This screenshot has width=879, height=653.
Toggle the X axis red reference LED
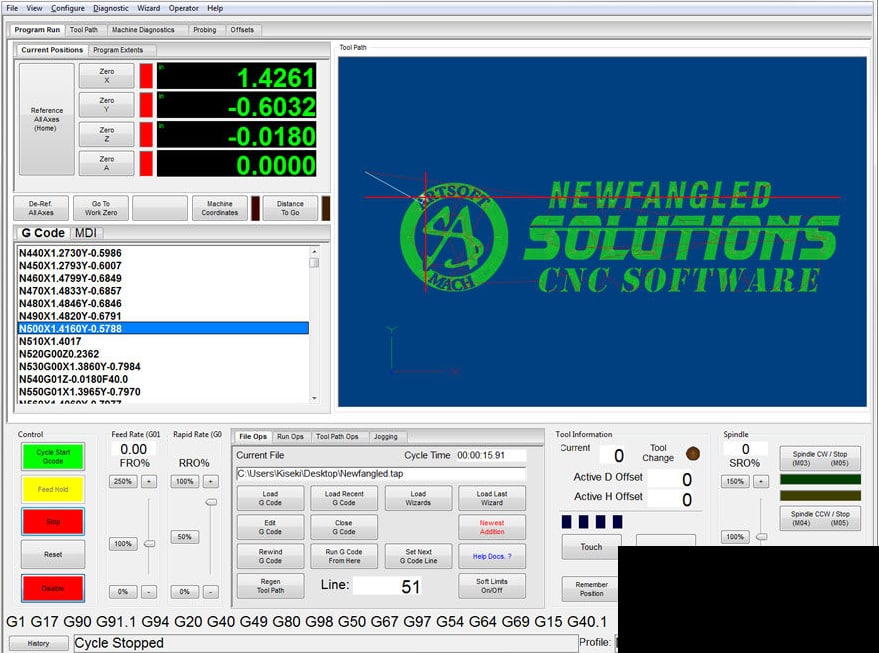click(x=146, y=76)
